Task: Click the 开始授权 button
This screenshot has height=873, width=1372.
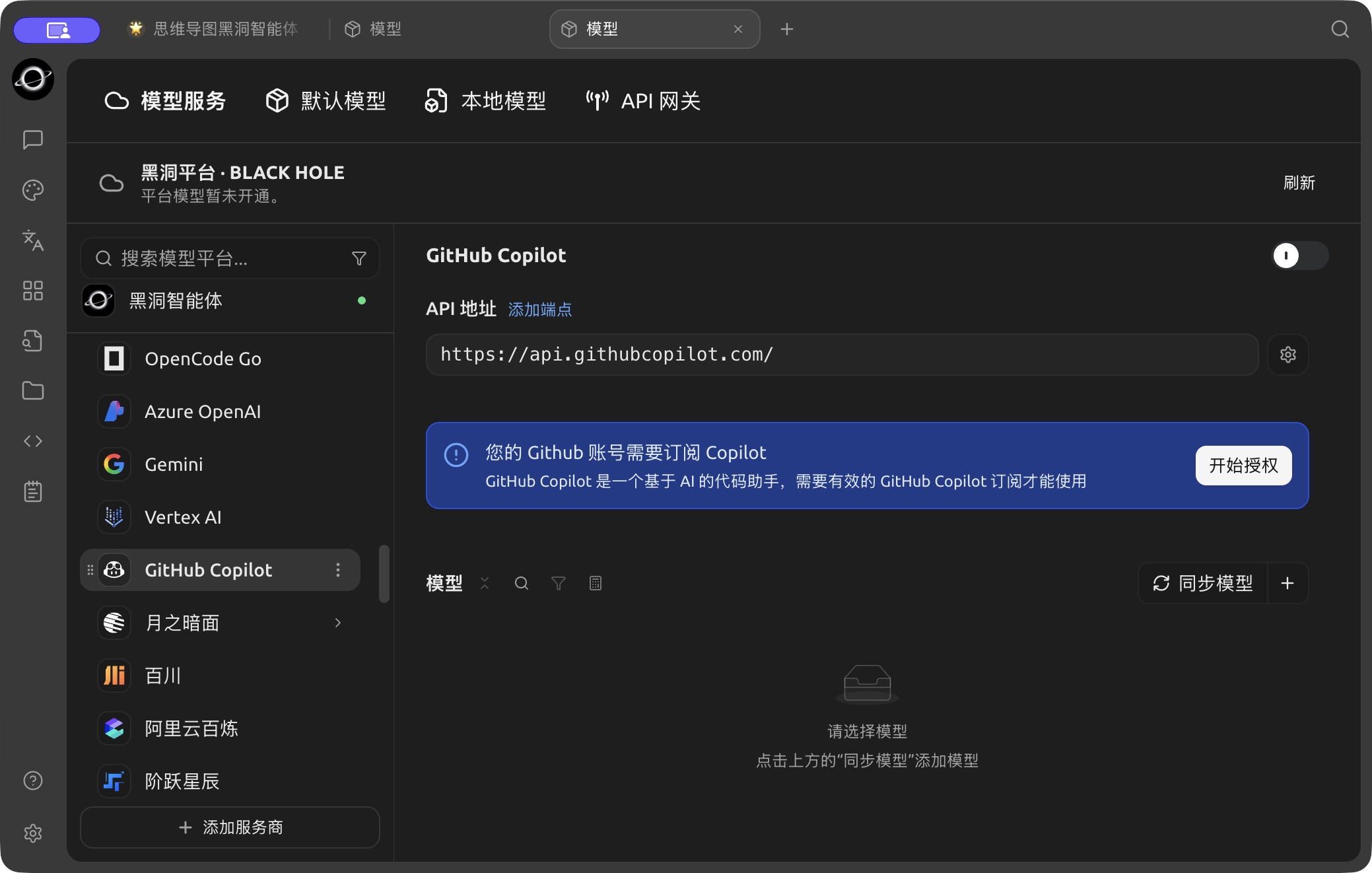Action: tap(1243, 466)
